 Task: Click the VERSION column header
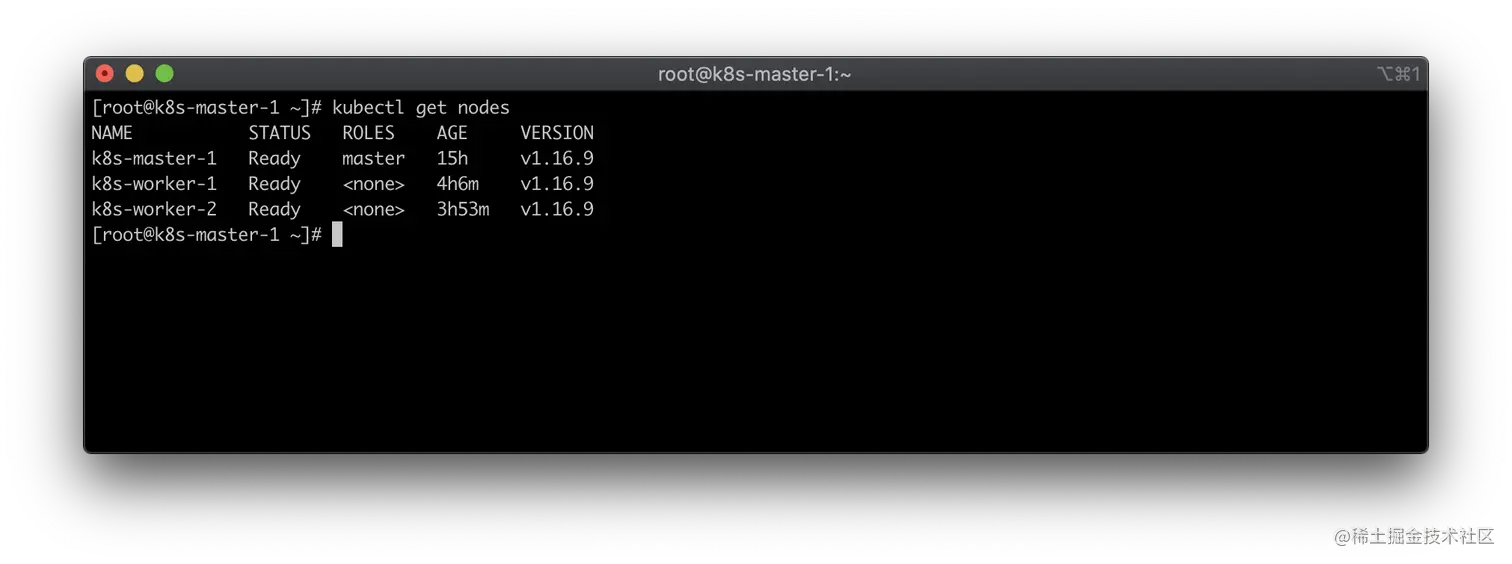tap(557, 133)
